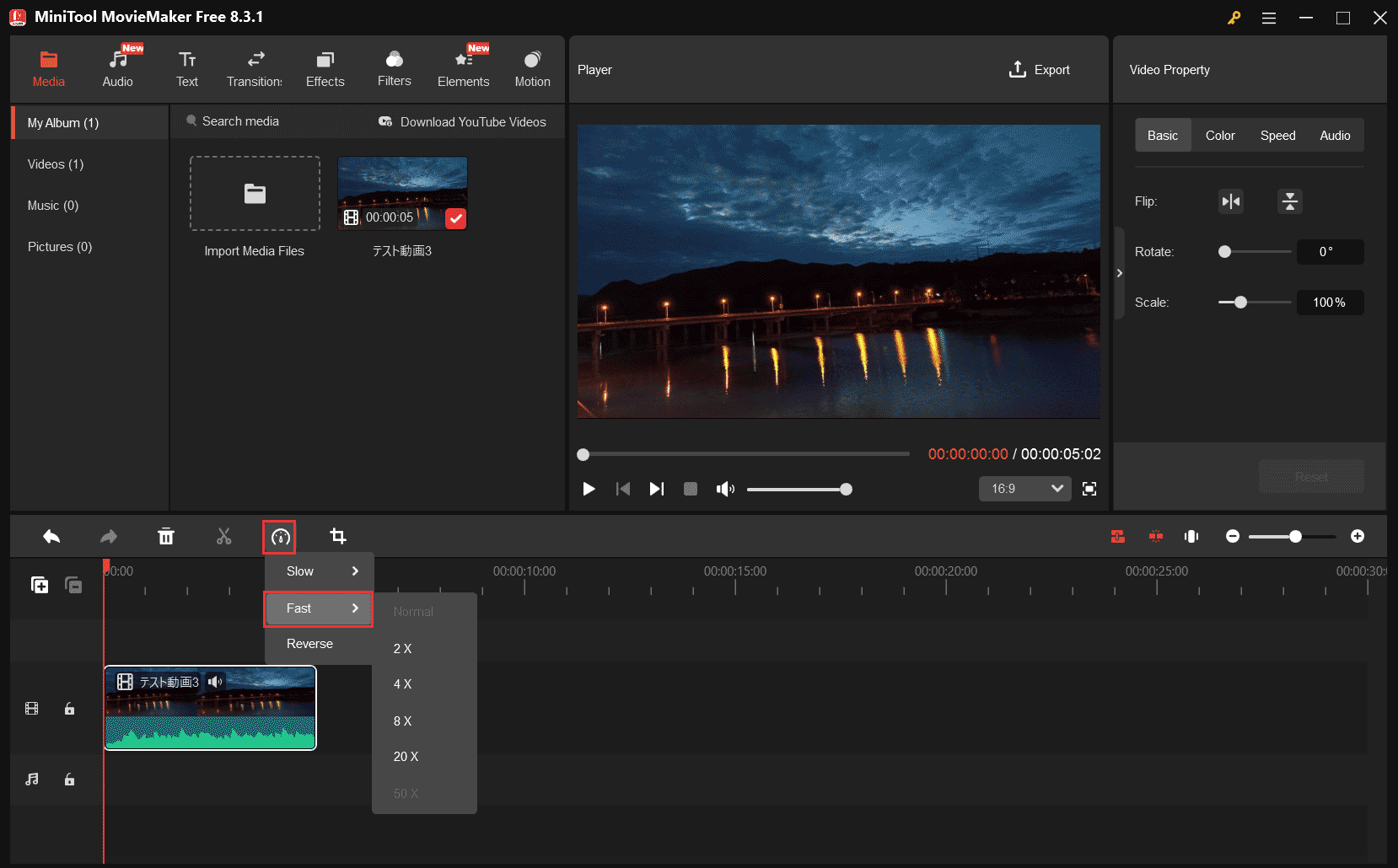Mute the player volume speaker
Screen dimensions: 1398x868
724,489
